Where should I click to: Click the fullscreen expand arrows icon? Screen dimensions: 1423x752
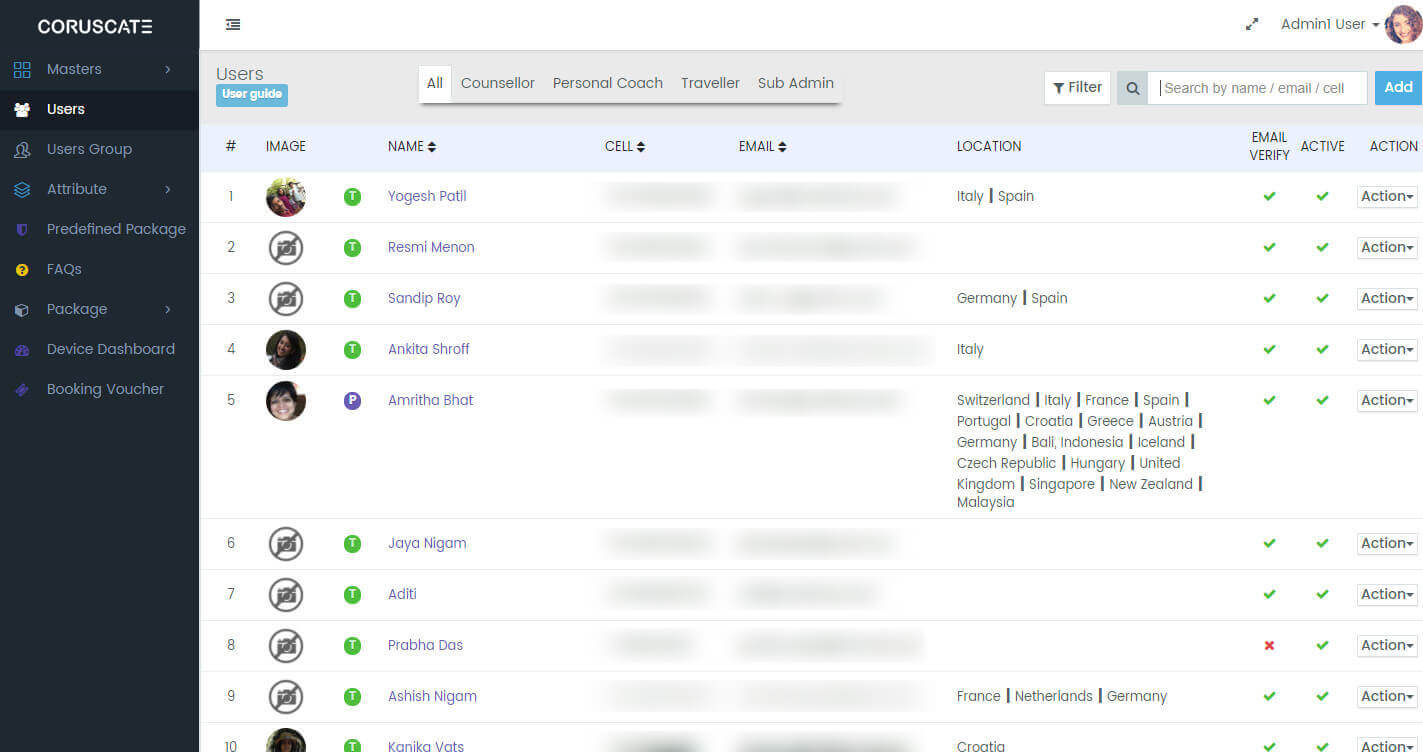[x=1251, y=25]
